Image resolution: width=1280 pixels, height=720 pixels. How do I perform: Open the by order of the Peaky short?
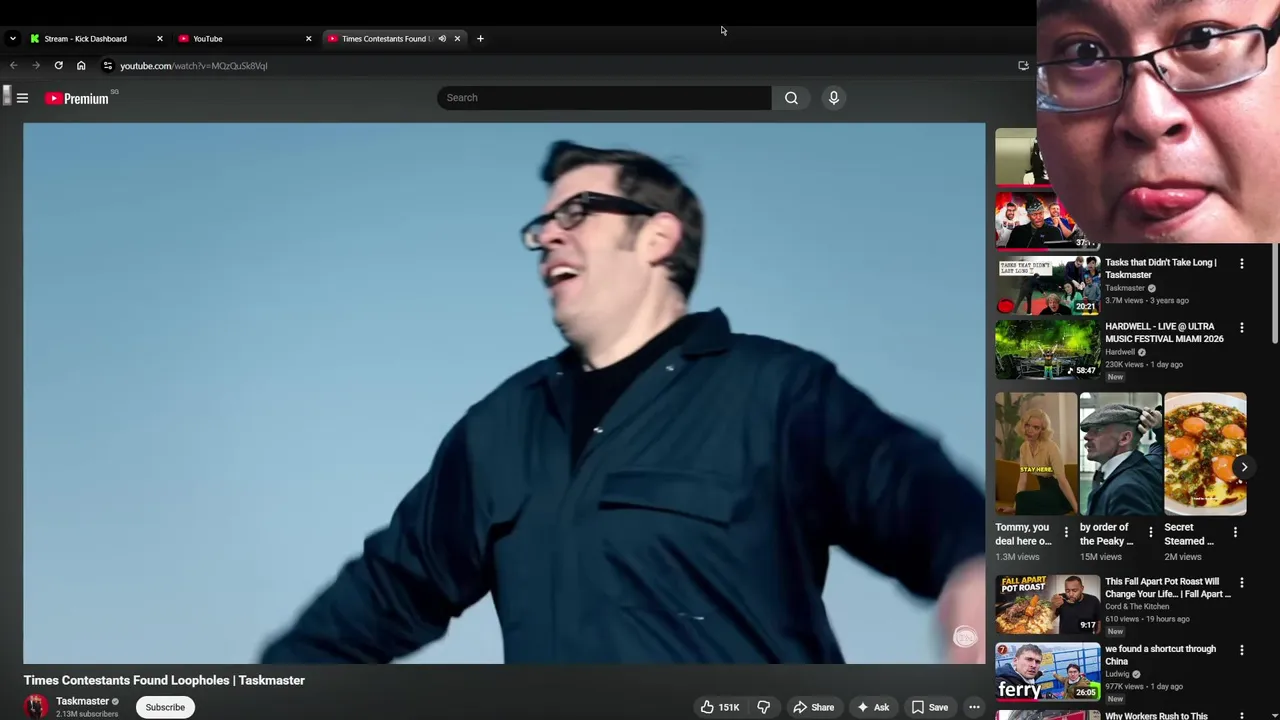click(1120, 454)
